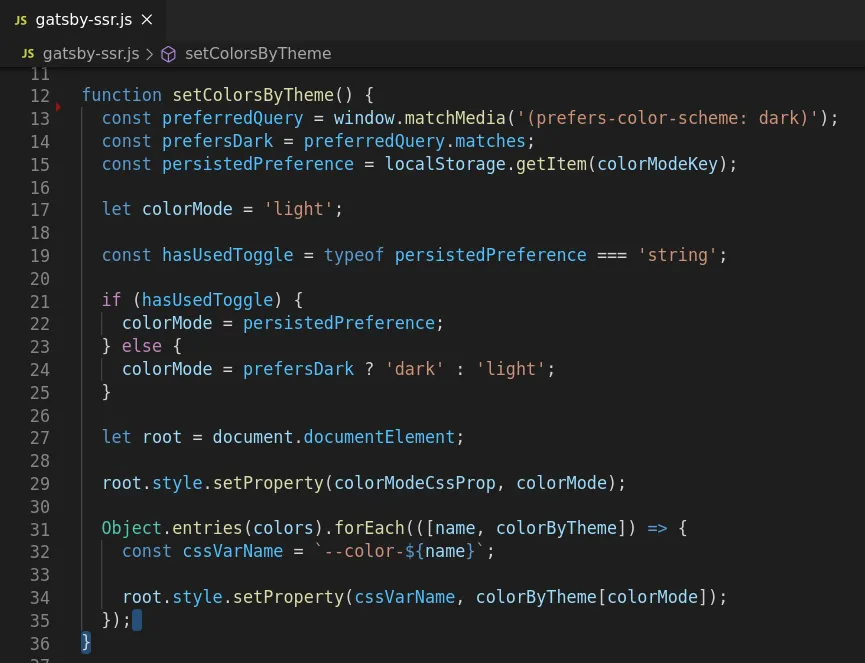Click the 'string' literal on line 19
The height and width of the screenshot is (663, 865).
click(678, 255)
